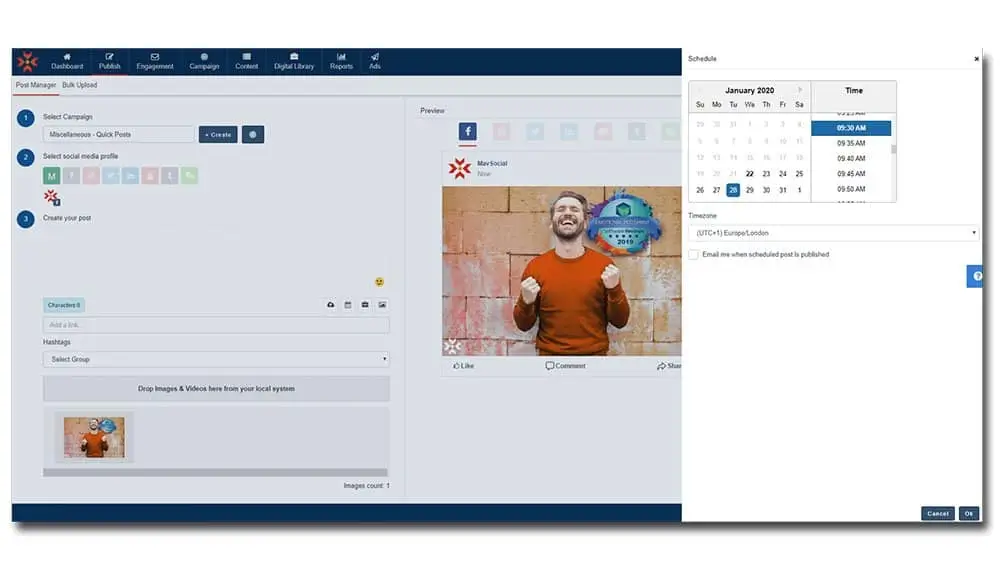Image resolution: width=1000 pixels, height=563 pixels.
Task: Select the 09:50 AM time slot
Action: (x=851, y=189)
